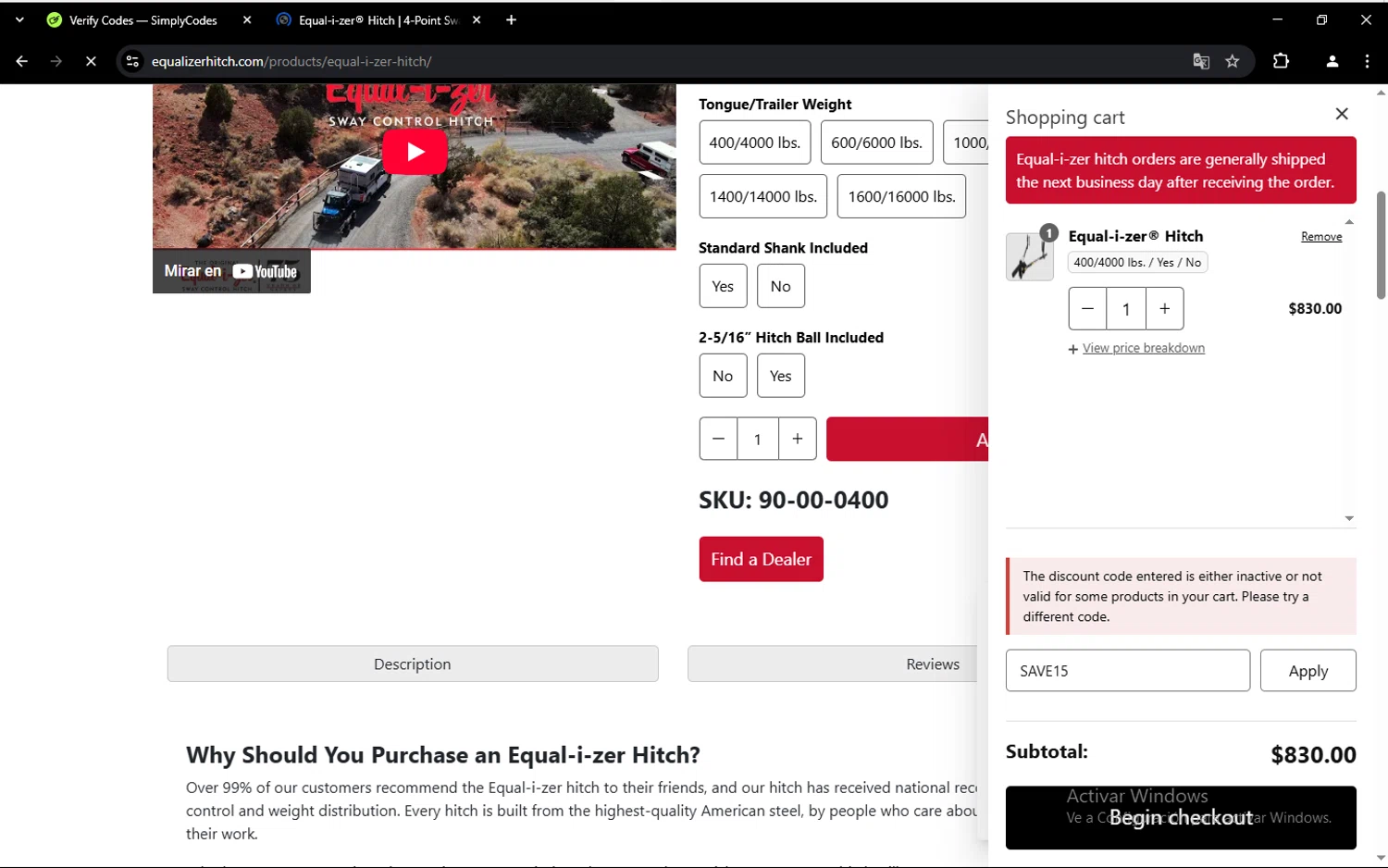Click the Find a Dealer button
Image resolution: width=1388 pixels, height=868 pixels.
pyautogui.click(x=761, y=559)
